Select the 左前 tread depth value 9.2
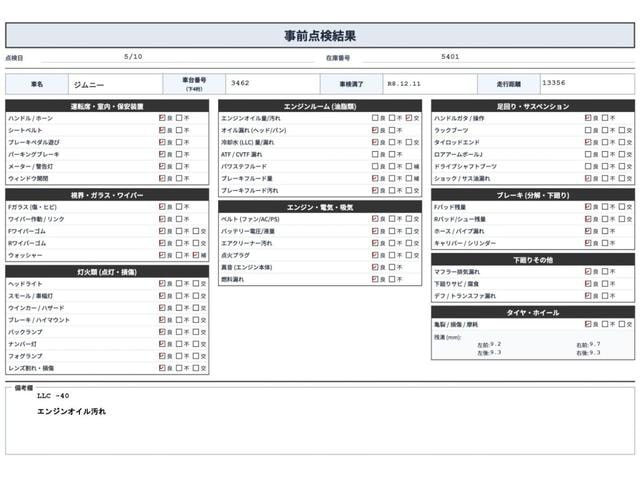This screenshot has width=640, height=480. pyautogui.click(x=496, y=344)
